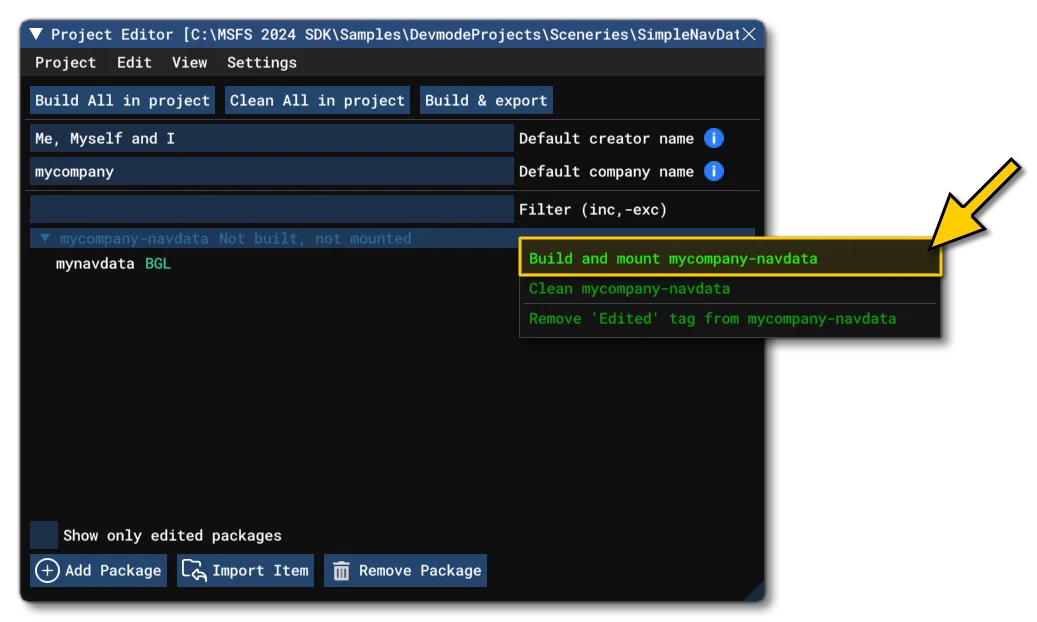Open the Settings menu

point(262,62)
